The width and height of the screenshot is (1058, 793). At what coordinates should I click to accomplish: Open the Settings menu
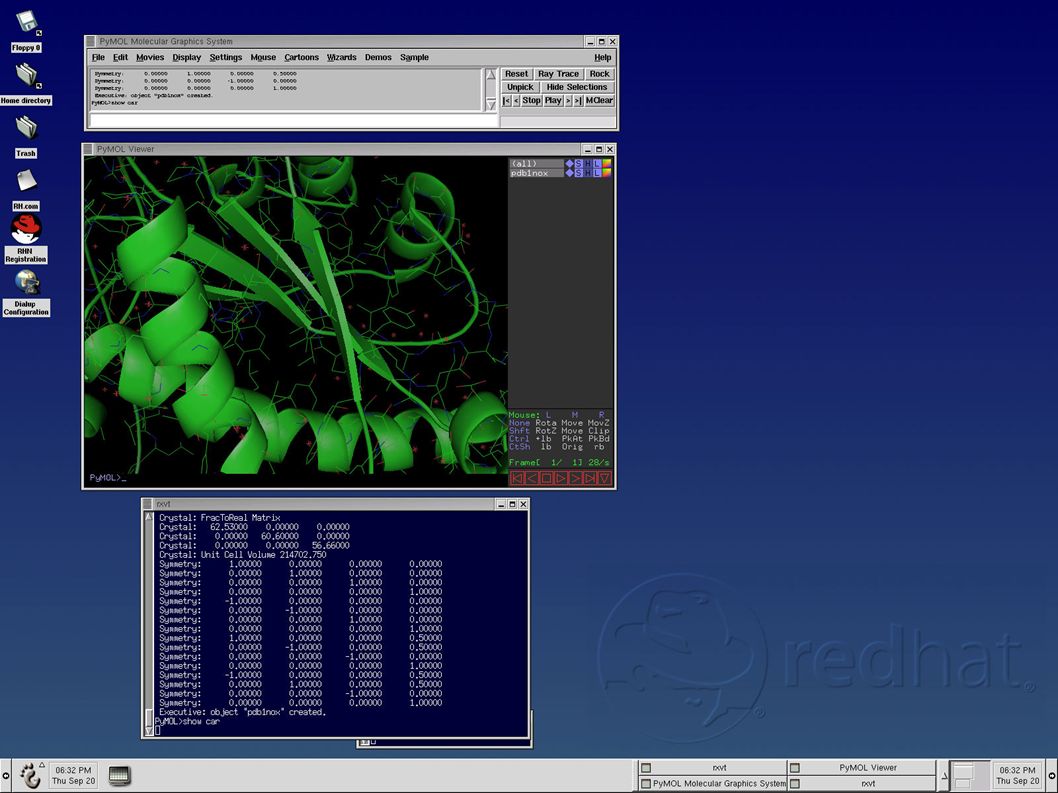pos(225,57)
